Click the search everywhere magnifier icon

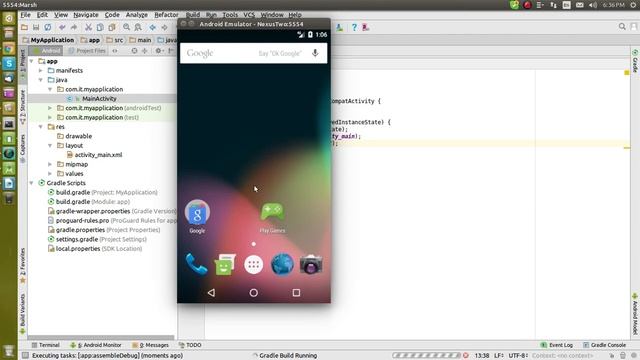pyautogui.click(x=622, y=27)
